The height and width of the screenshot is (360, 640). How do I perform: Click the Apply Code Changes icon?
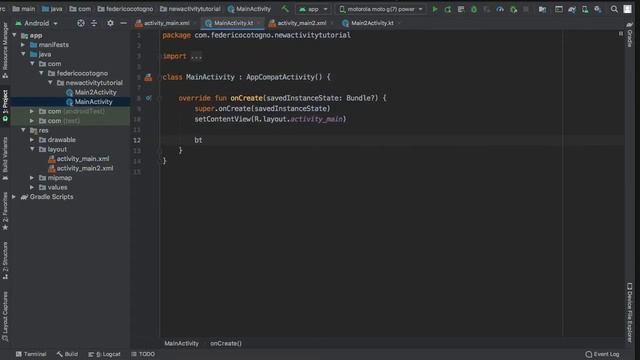pos(461,9)
